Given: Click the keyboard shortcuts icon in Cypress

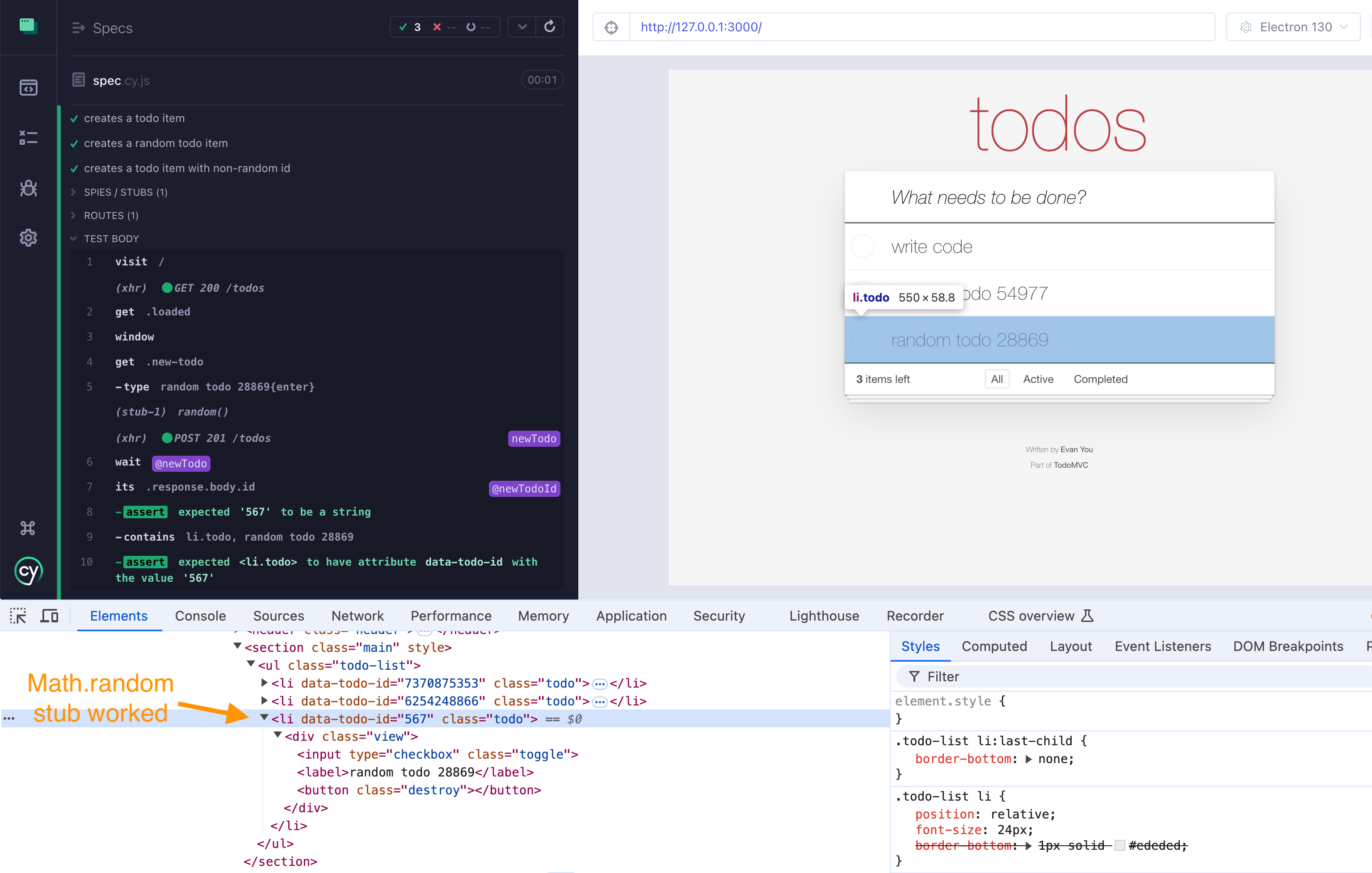Looking at the screenshot, I should click(27, 527).
